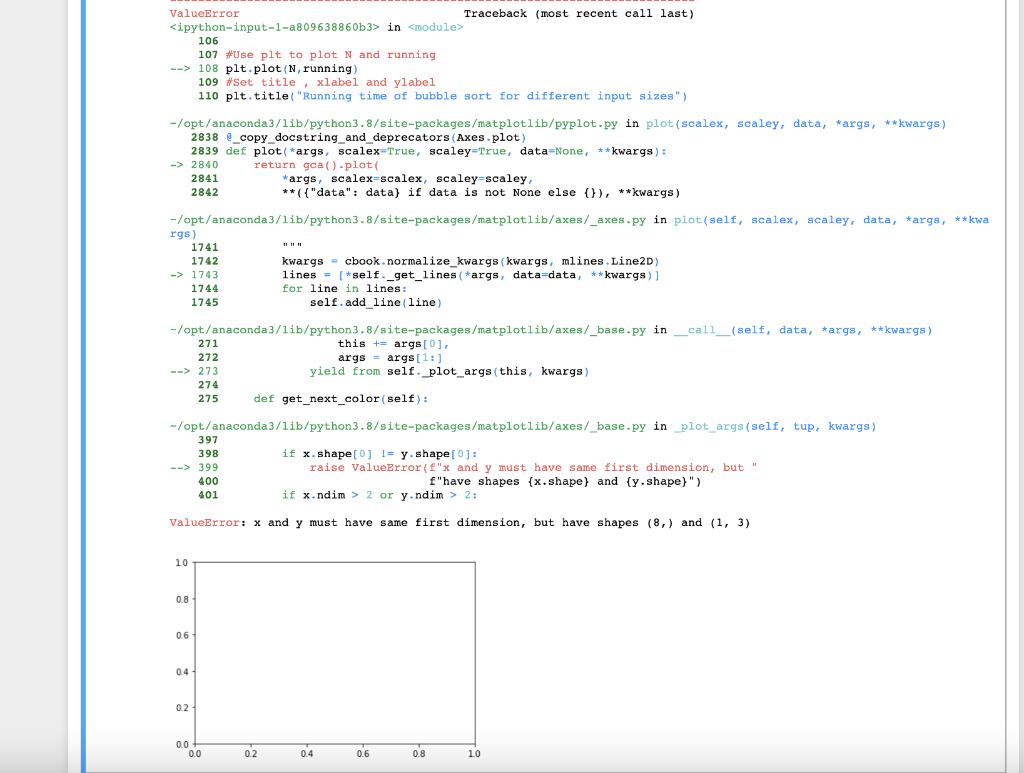The width and height of the screenshot is (1024, 773).
Task: Select the <module> reference text
Action: point(434,27)
